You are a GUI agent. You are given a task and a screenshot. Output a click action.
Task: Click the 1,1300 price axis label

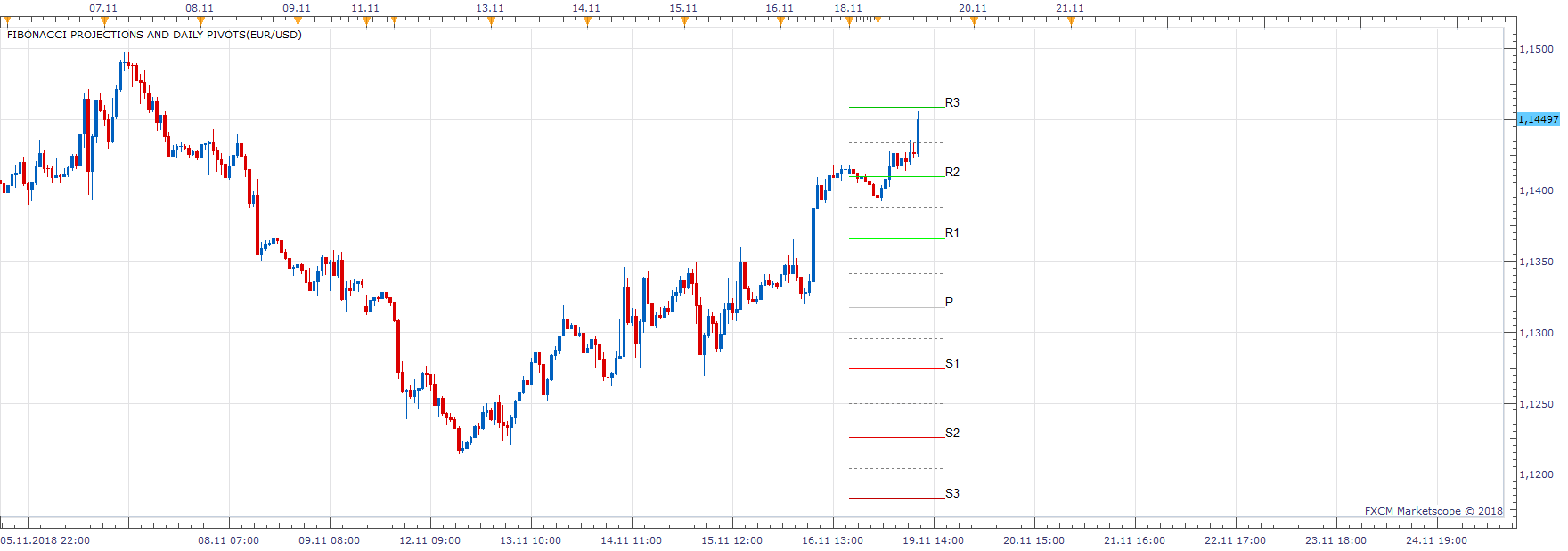1536,333
